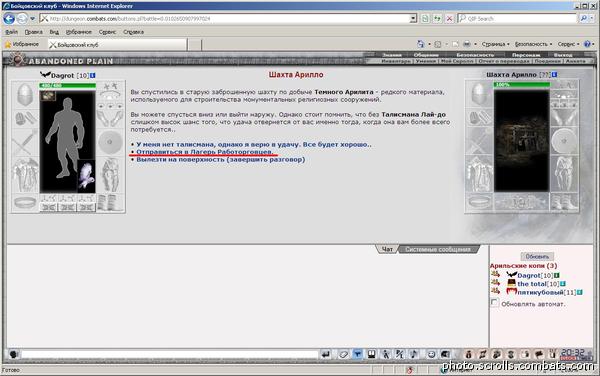This screenshot has height=376, width=600.
Task: Click the walking figure chat icon
Action: (386, 355)
